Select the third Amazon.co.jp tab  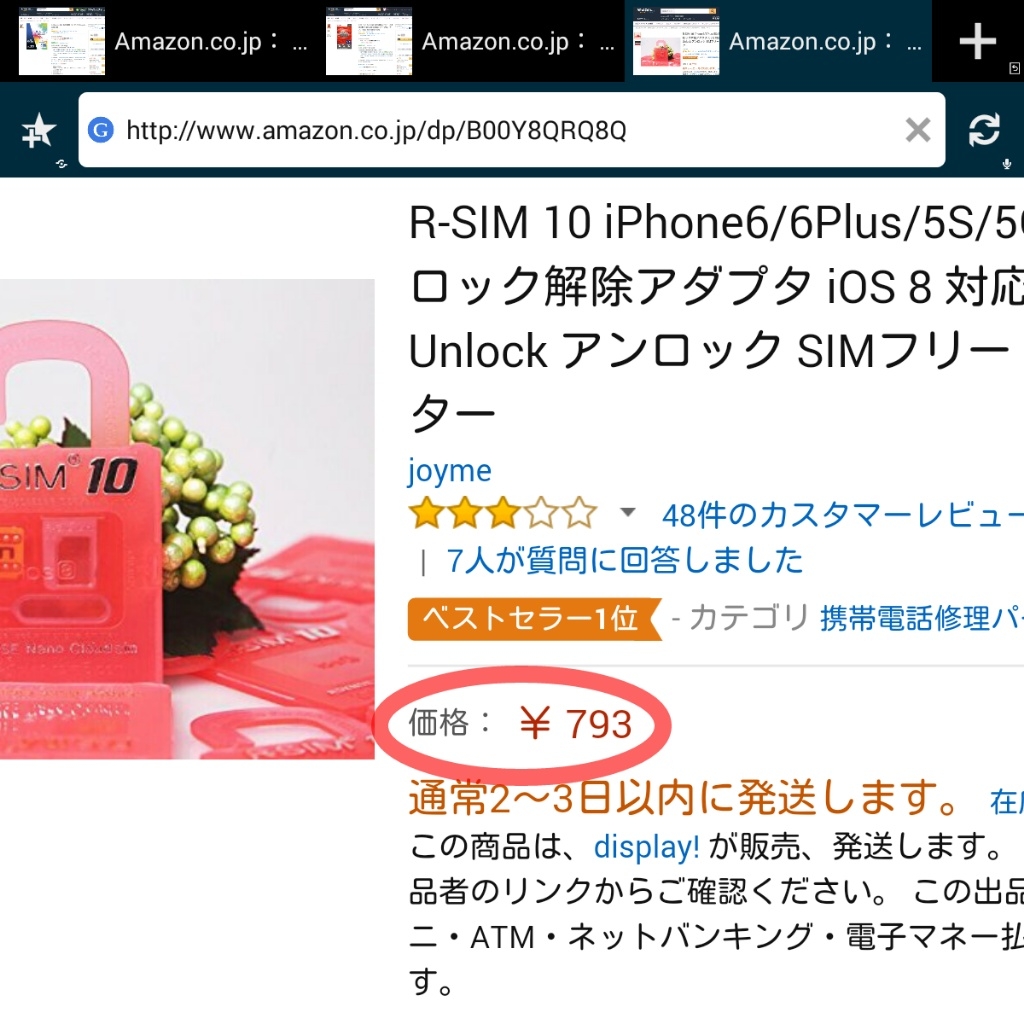tap(778, 41)
